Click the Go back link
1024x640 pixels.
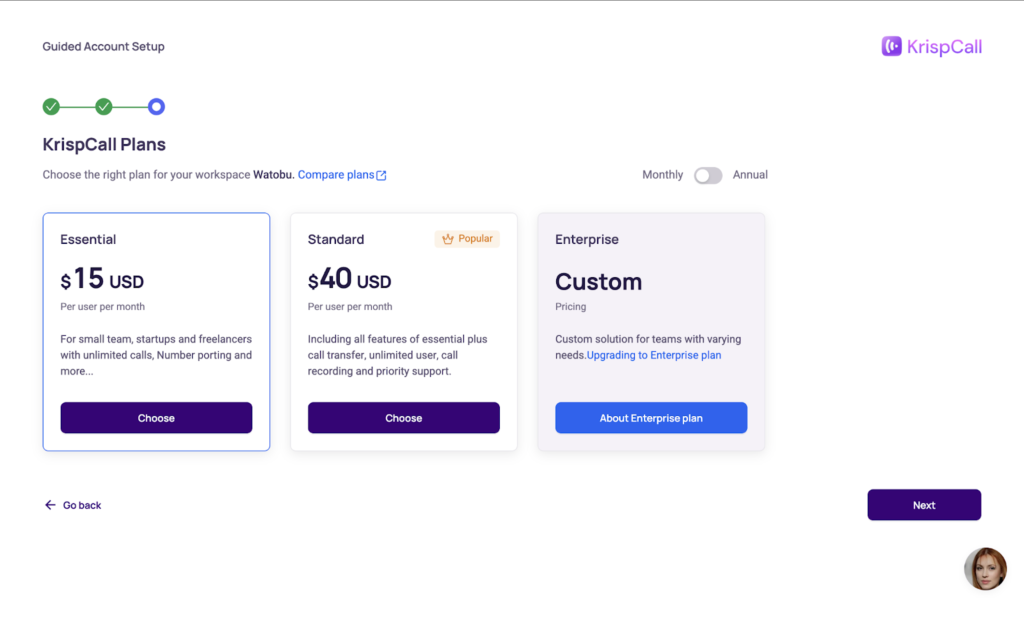(82, 505)
